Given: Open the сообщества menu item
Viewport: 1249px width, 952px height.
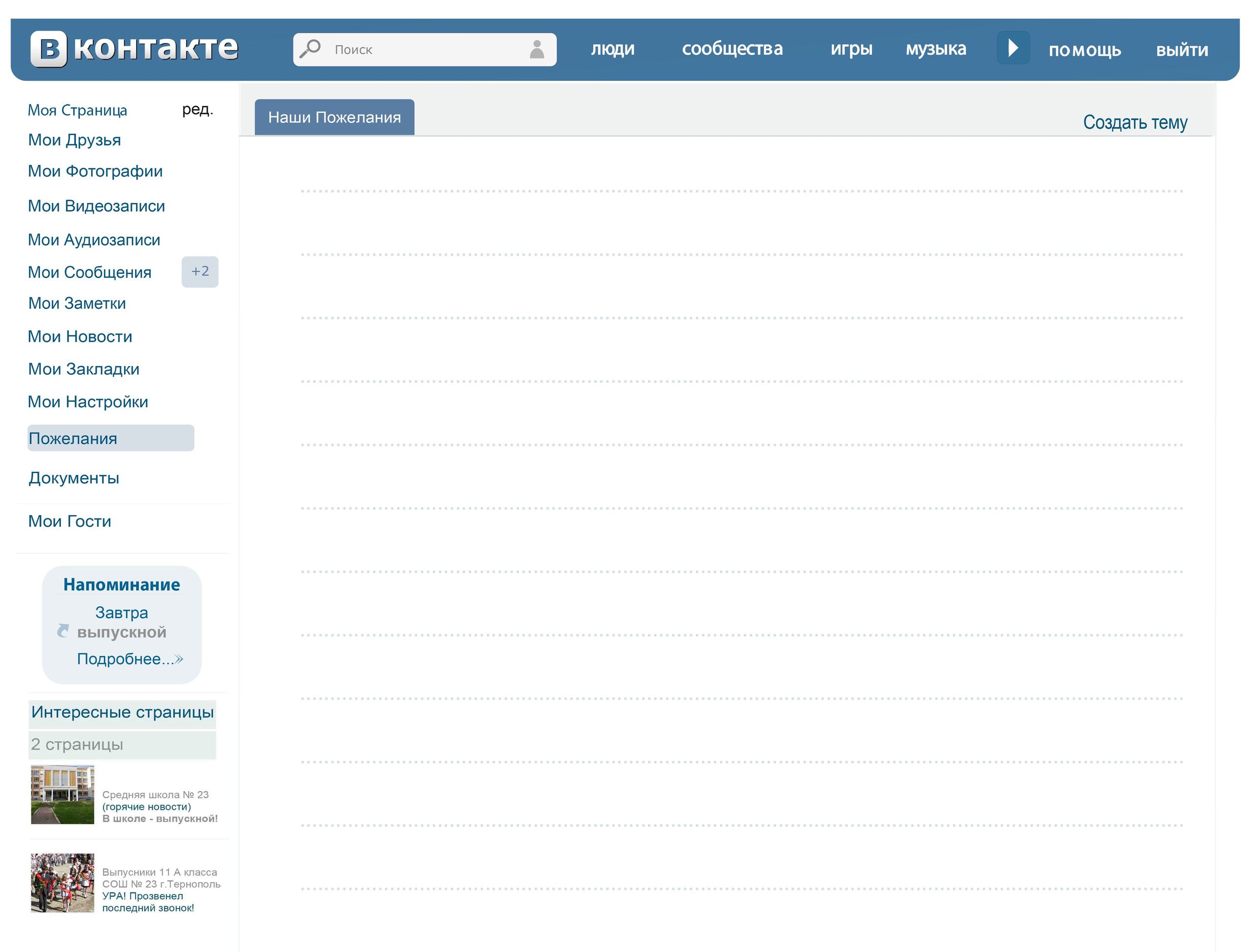Looking at the screenshot, I should click(731, 49).
